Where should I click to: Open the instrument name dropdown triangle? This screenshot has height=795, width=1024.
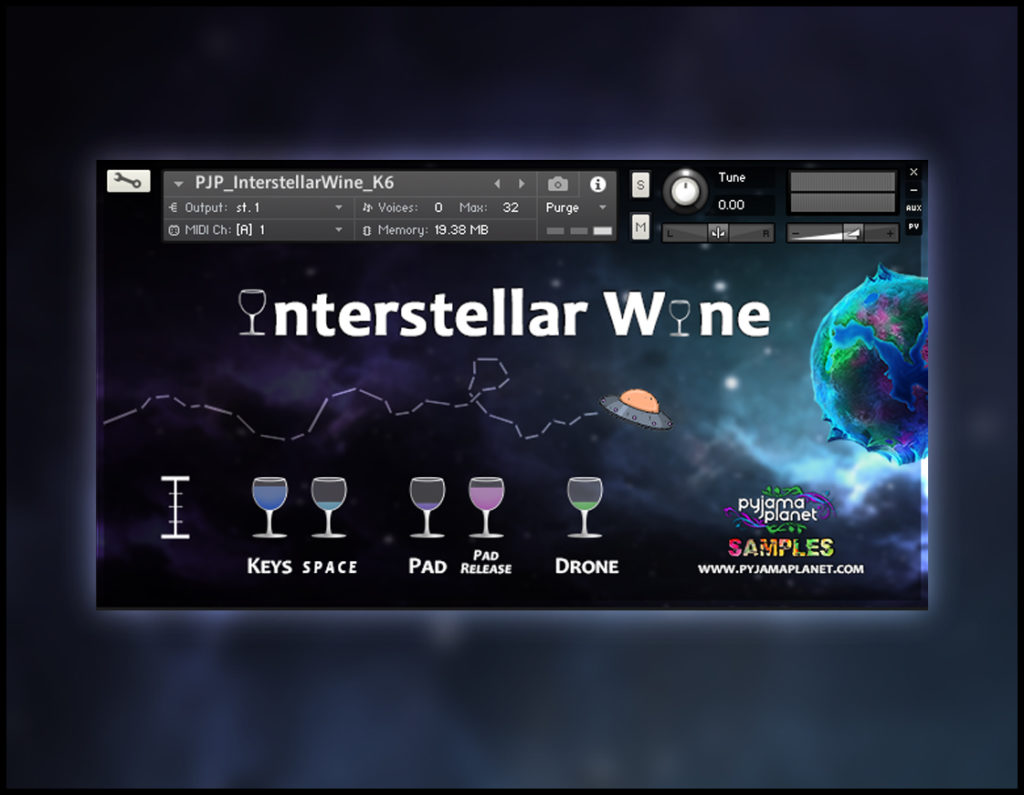point(178,184)
